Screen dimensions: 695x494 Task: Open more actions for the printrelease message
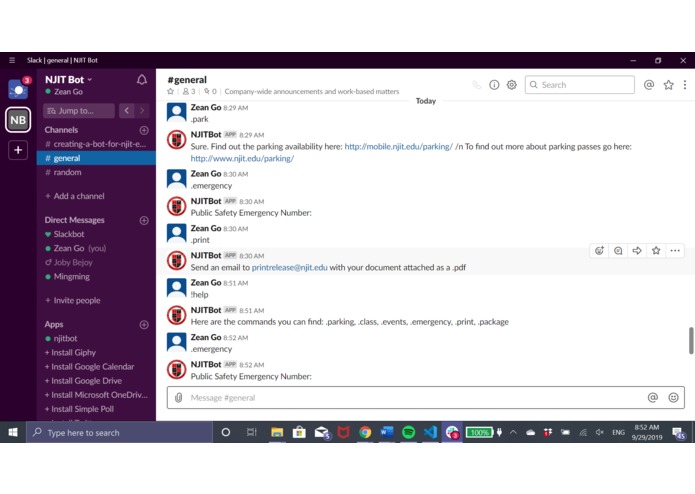point(675,251)
